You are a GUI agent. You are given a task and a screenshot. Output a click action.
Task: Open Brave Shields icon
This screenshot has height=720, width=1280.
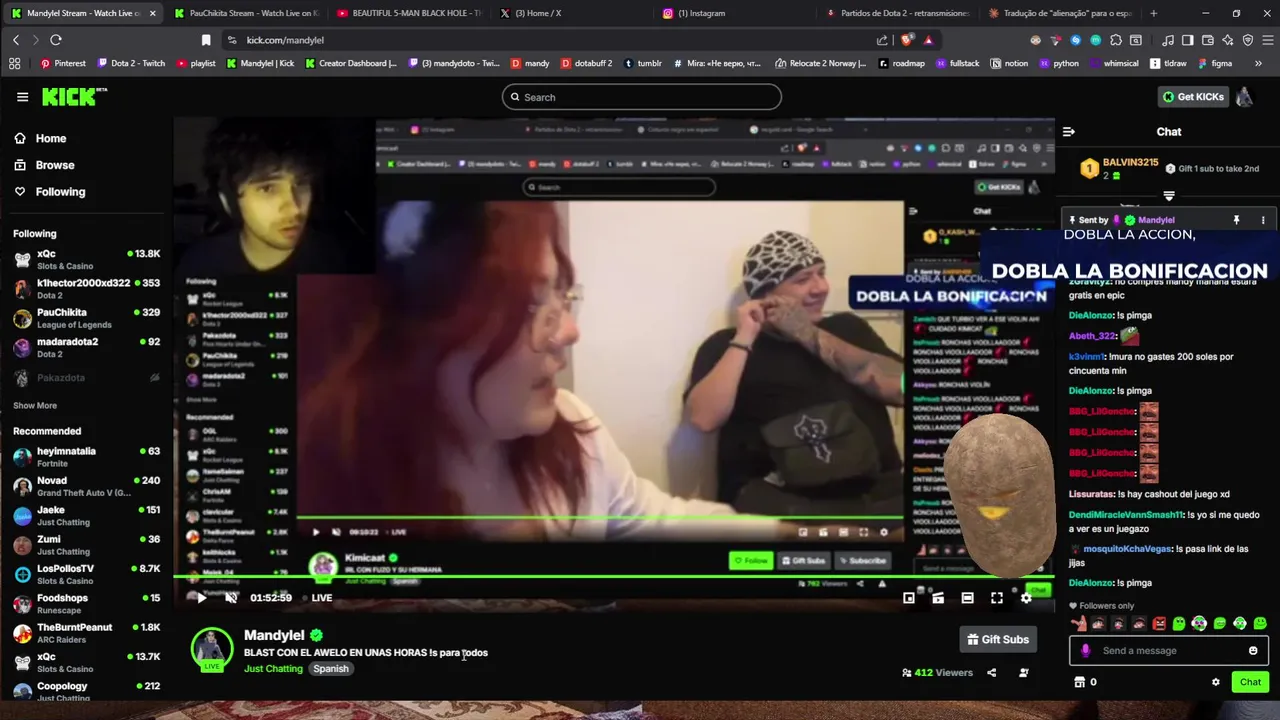[908, 40]
